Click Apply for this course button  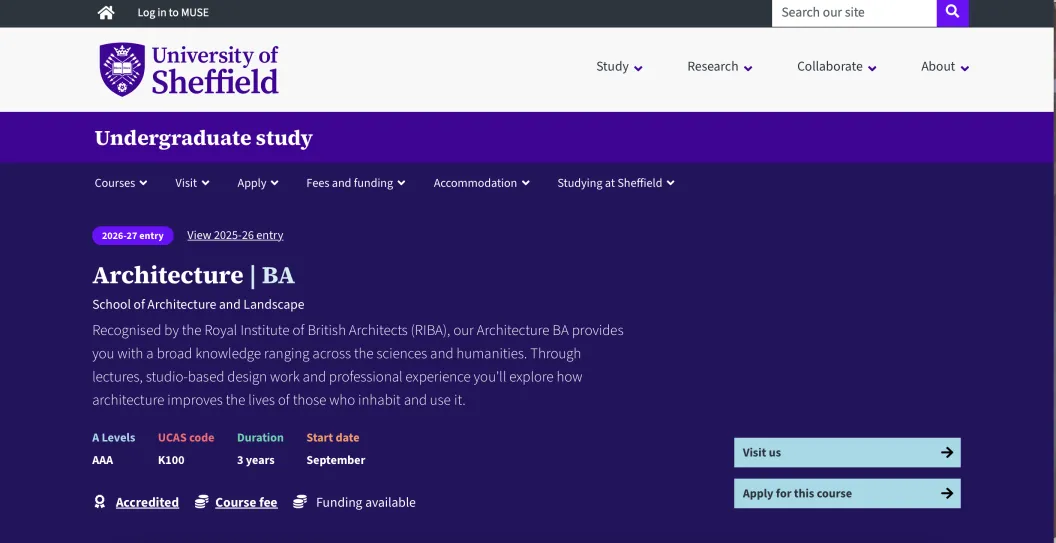point(847,493)
